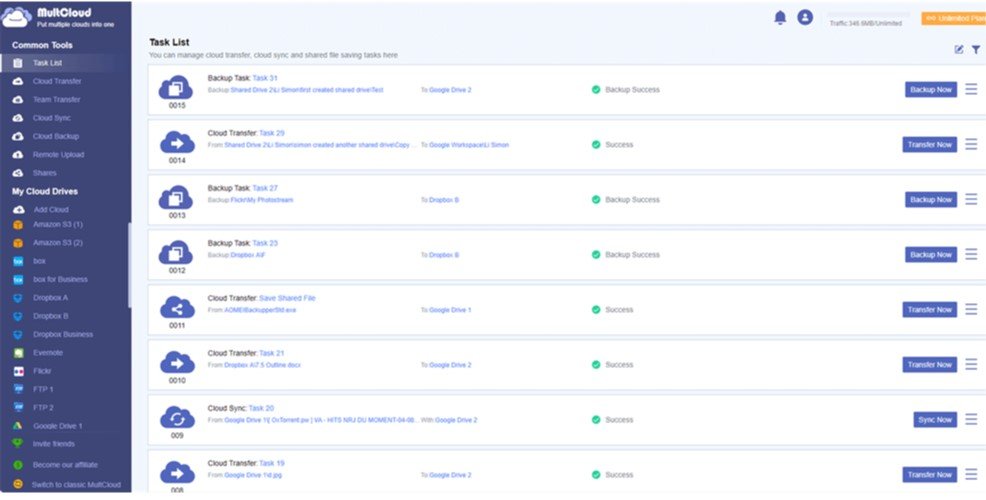This screenshot has height=500, width=986.
Task: Click the transfer cloud icon for task 0014
Action: click(177, 143)
